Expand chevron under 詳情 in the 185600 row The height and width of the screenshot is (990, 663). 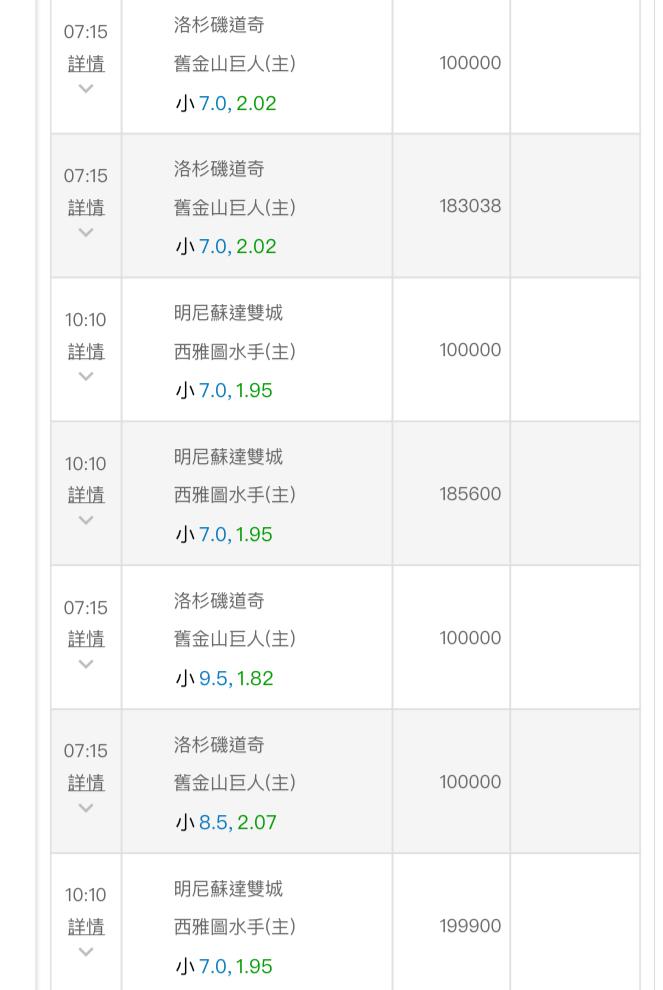pyautogui.click(x=86, y=520)
